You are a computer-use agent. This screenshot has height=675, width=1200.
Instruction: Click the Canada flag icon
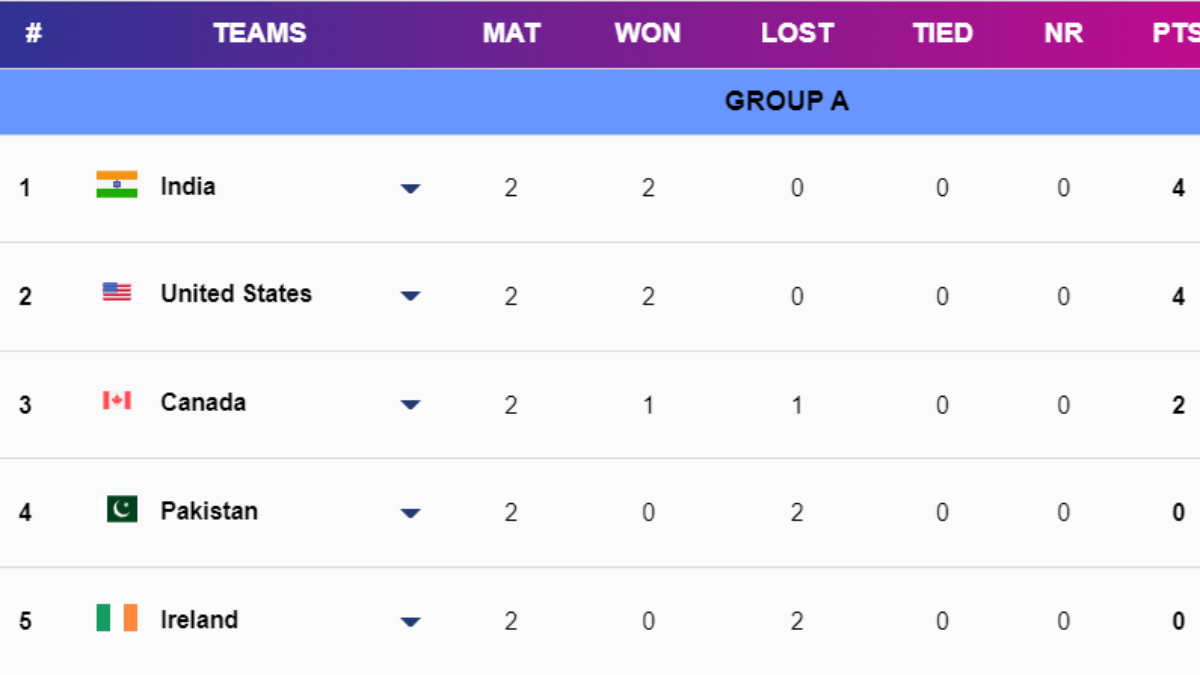(115, 401)
